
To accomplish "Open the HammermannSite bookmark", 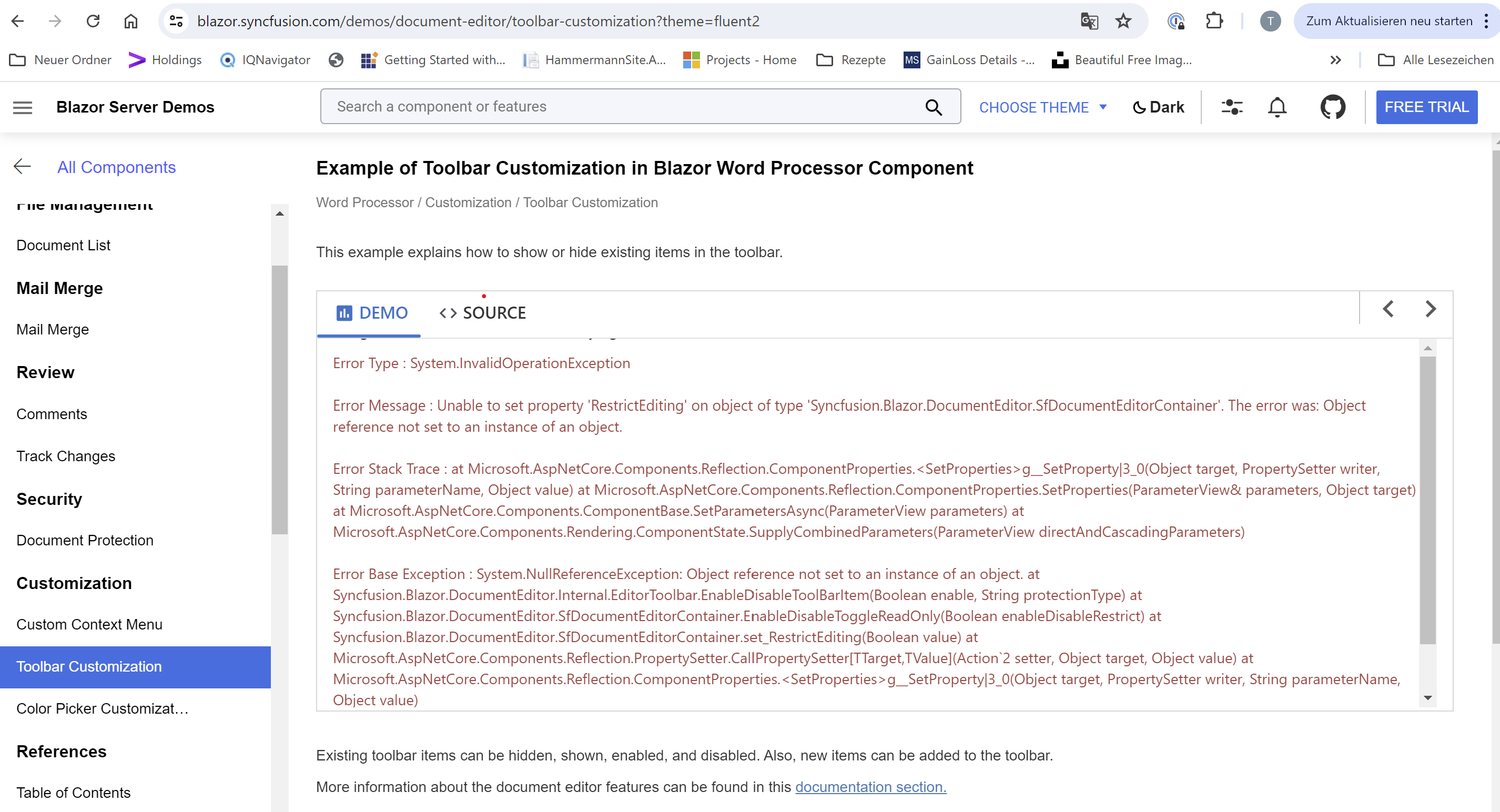I will point(594,60).
